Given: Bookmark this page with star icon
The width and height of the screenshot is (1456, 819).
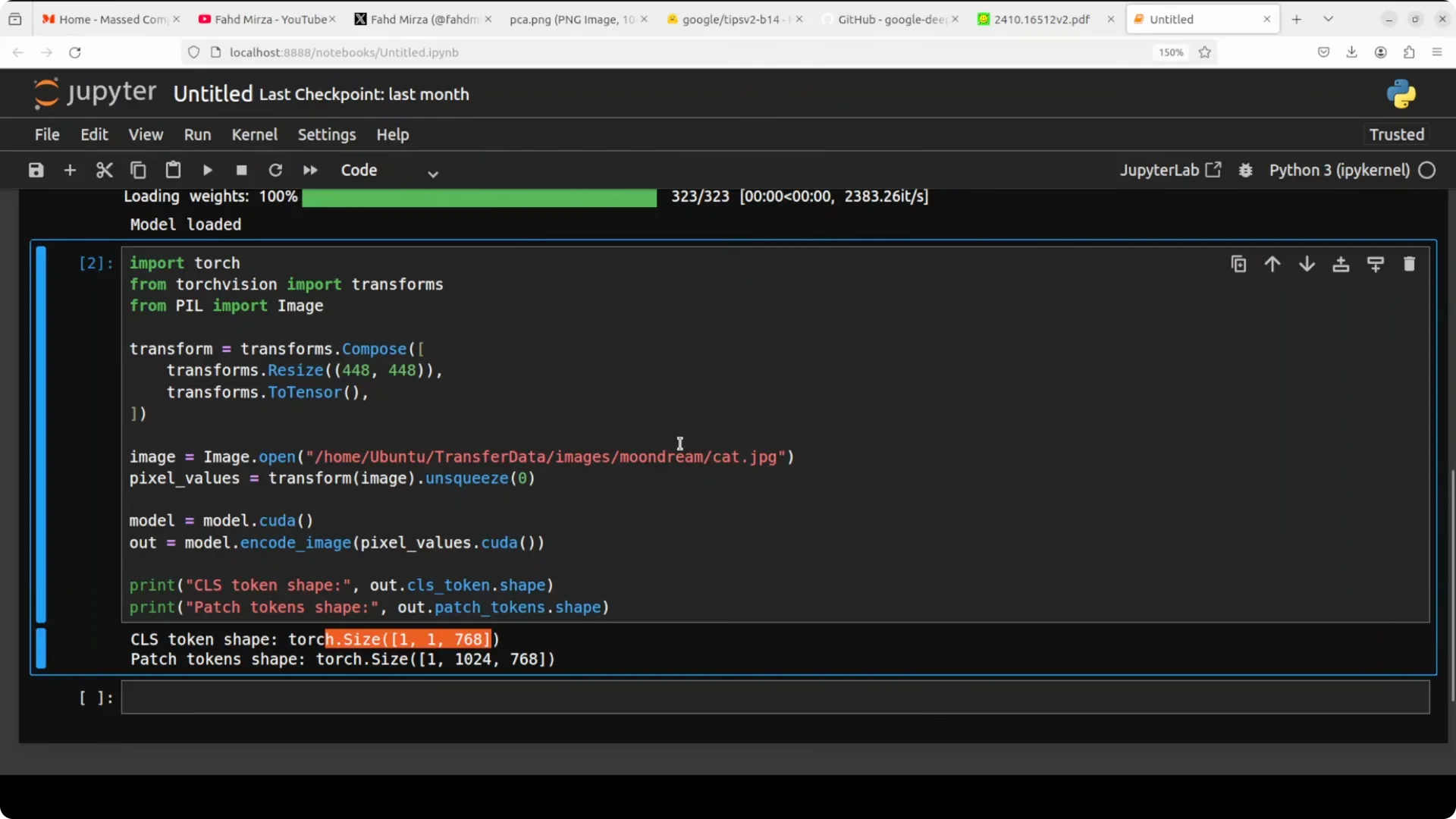Looking at the screenshot, I should 1205,52.
